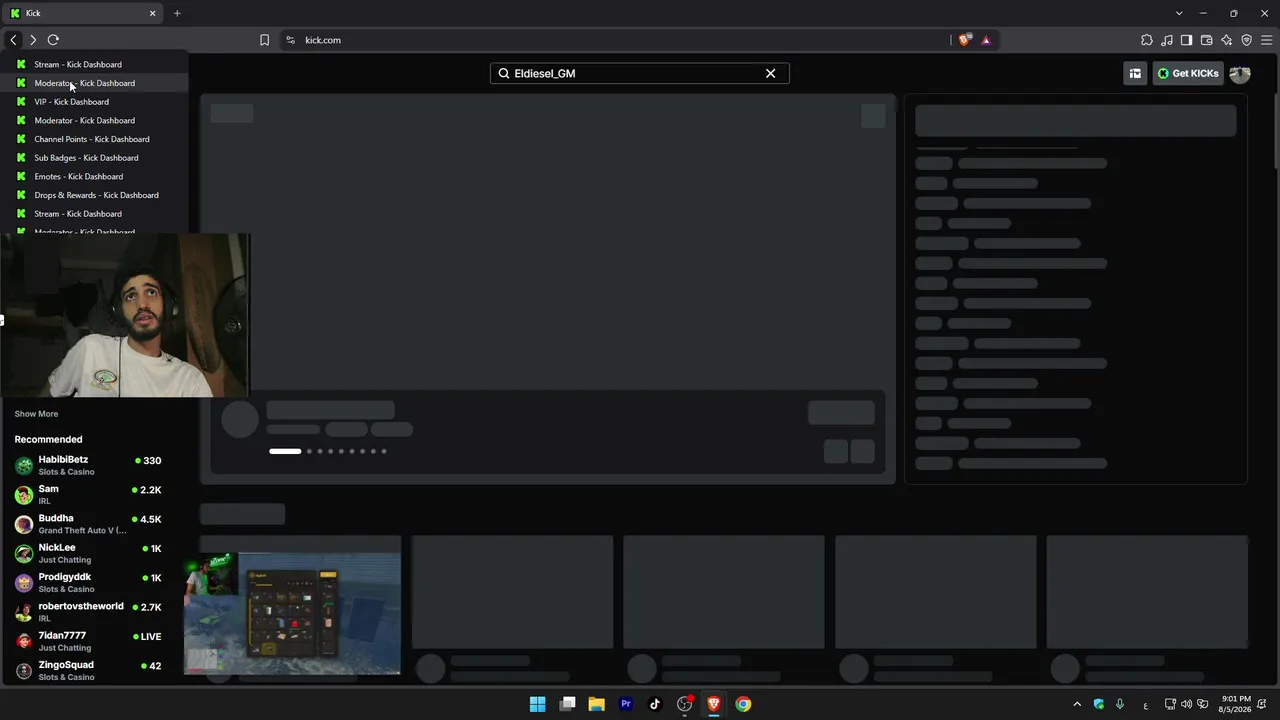
Task: Click the magnifier icon in Kick search
Action: coord(504,73)
